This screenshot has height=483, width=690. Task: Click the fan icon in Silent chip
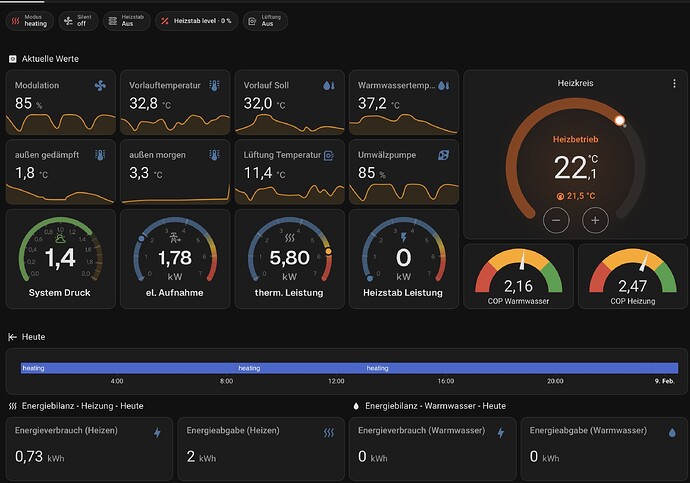click(68, 21)
